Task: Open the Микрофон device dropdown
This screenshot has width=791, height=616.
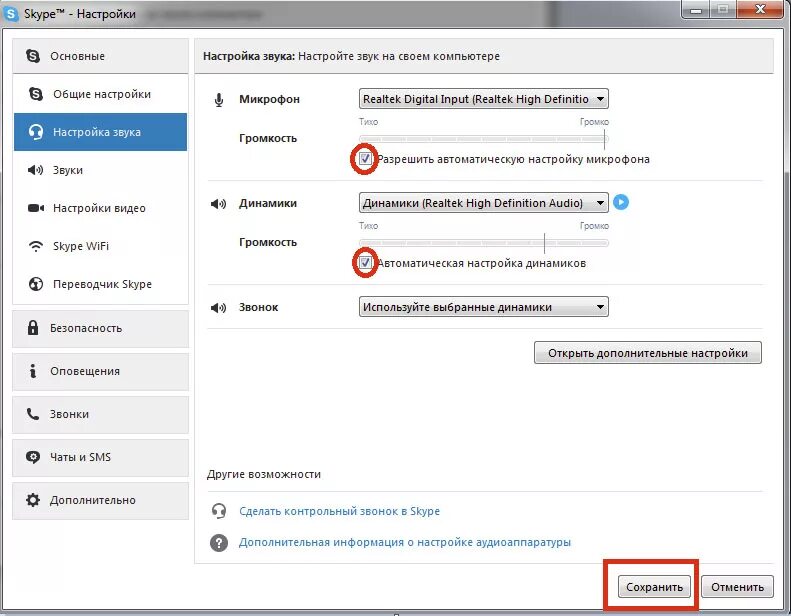Action: (x=484, y=99)
